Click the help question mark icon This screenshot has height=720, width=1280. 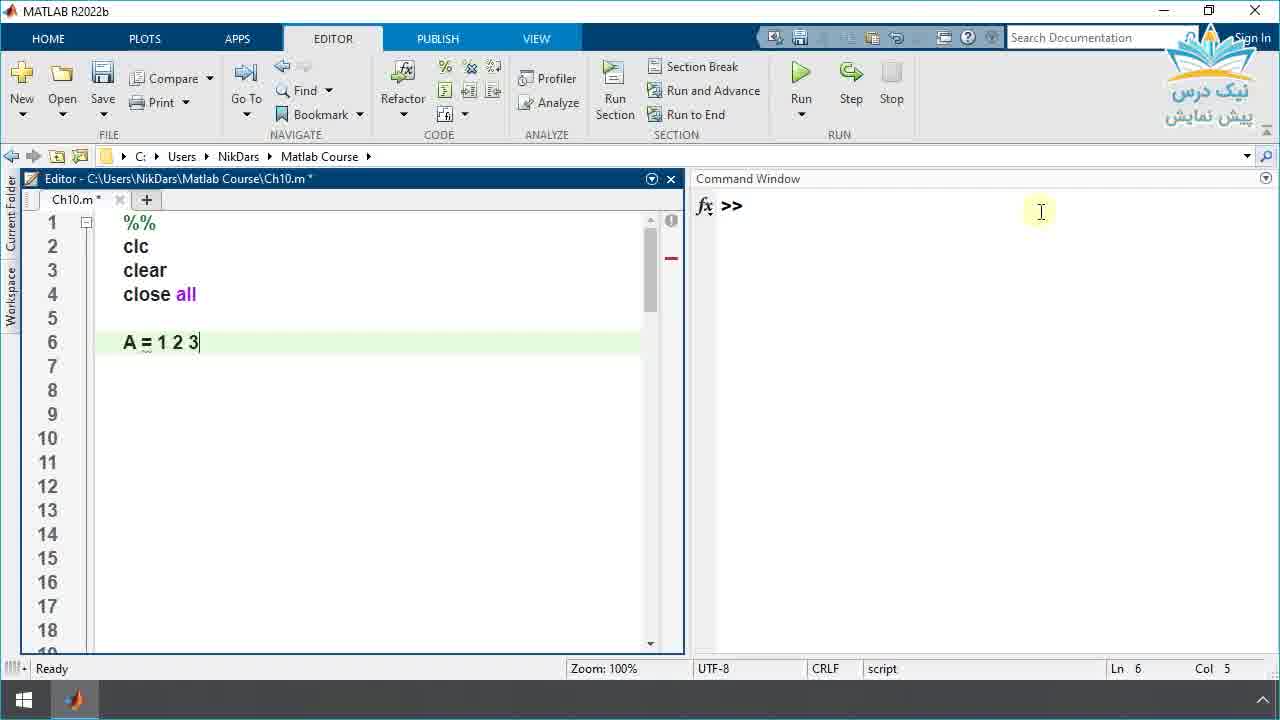coord(968,38)
